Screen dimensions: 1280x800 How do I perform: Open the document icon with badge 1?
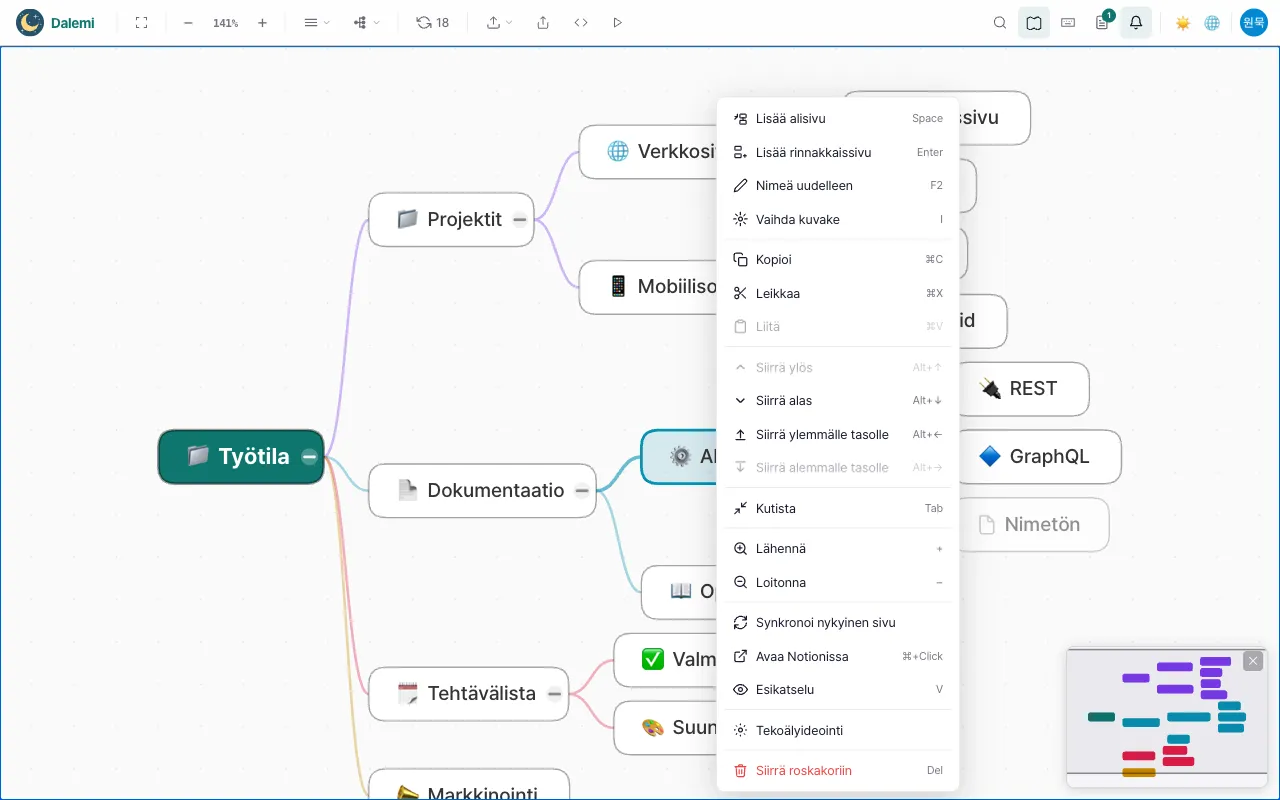pyautogui.click(x=1102, y=22)
